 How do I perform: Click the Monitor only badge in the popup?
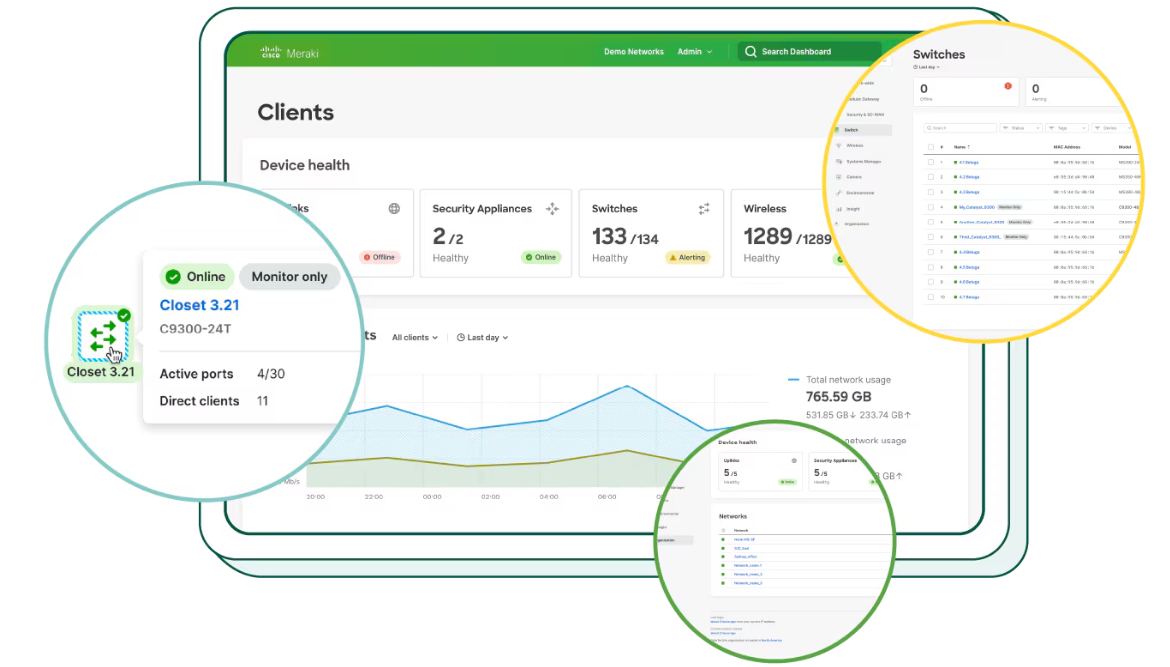(290, 277)
